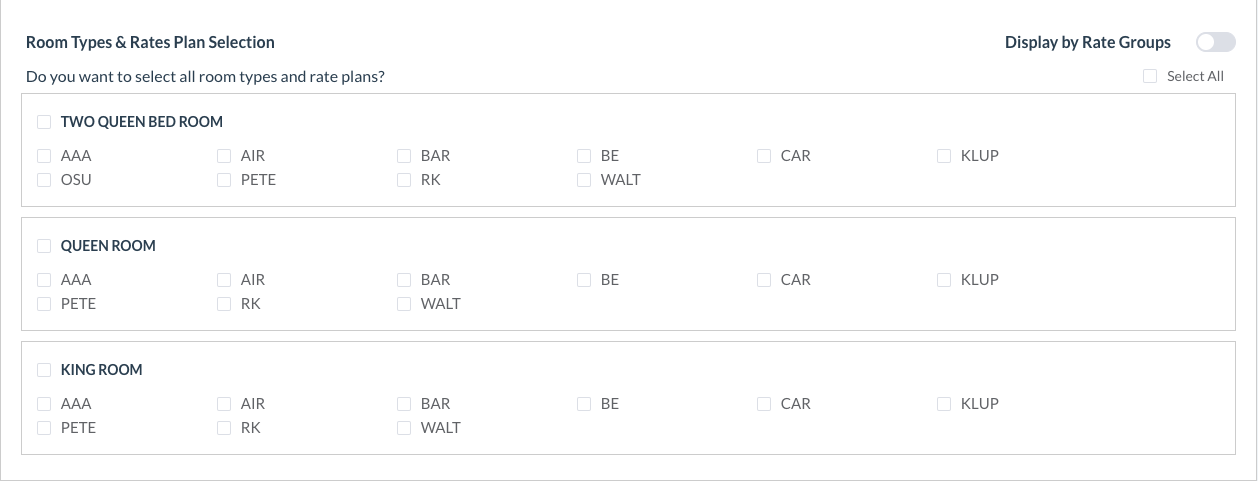
Task: Enable OSU rate for Two Queen Bed Room
Action: tap(44, 180)
